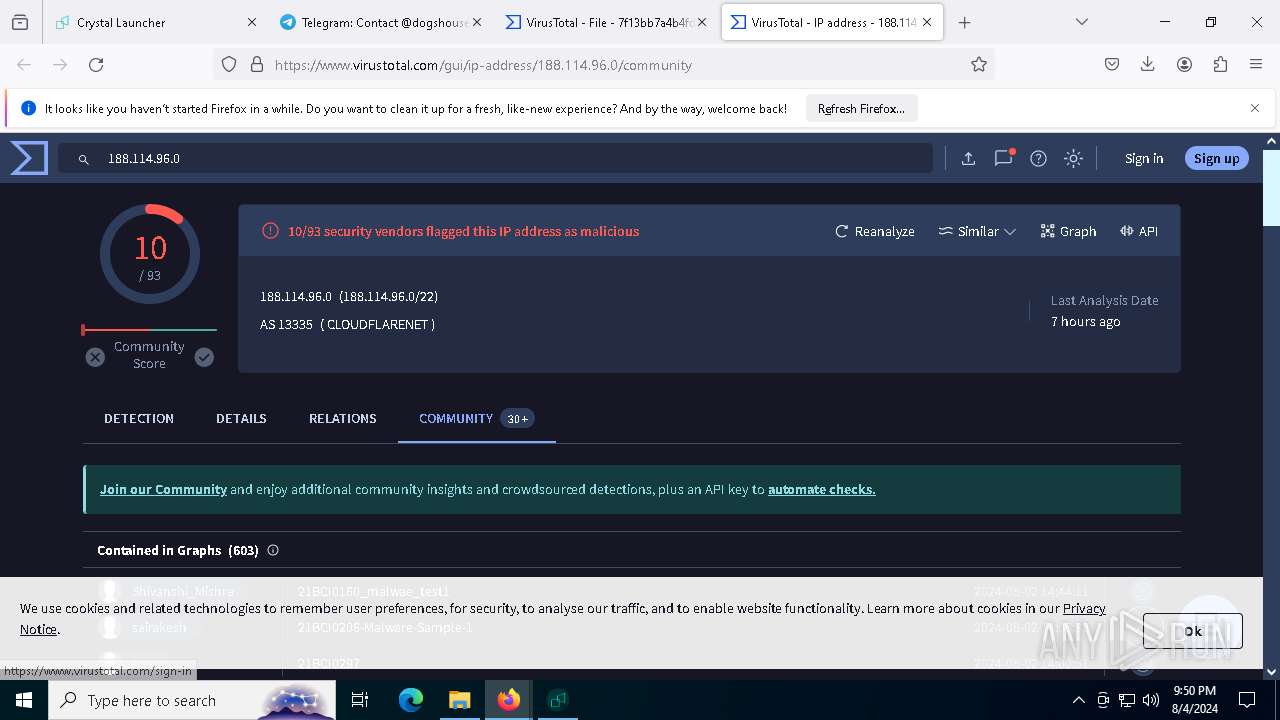Open File Explorer from the taskbar
The image size is (1280, 720).
click(459, 700)
